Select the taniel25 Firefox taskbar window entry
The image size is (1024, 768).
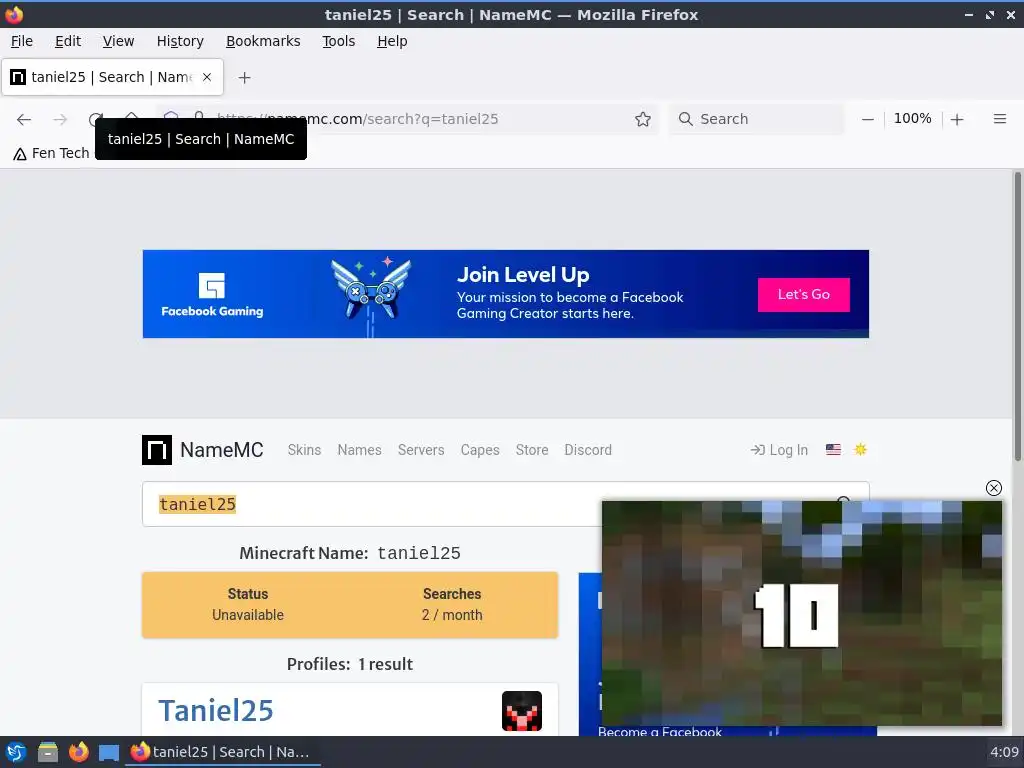point(222,752)
